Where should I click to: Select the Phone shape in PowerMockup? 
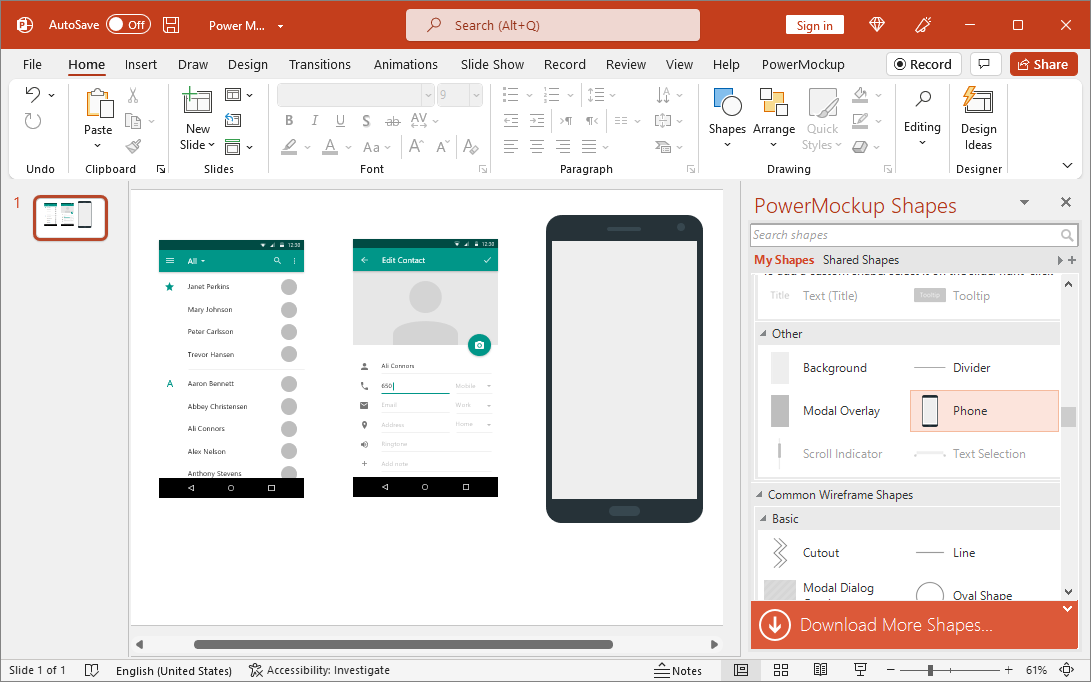[x=984, y=411]
